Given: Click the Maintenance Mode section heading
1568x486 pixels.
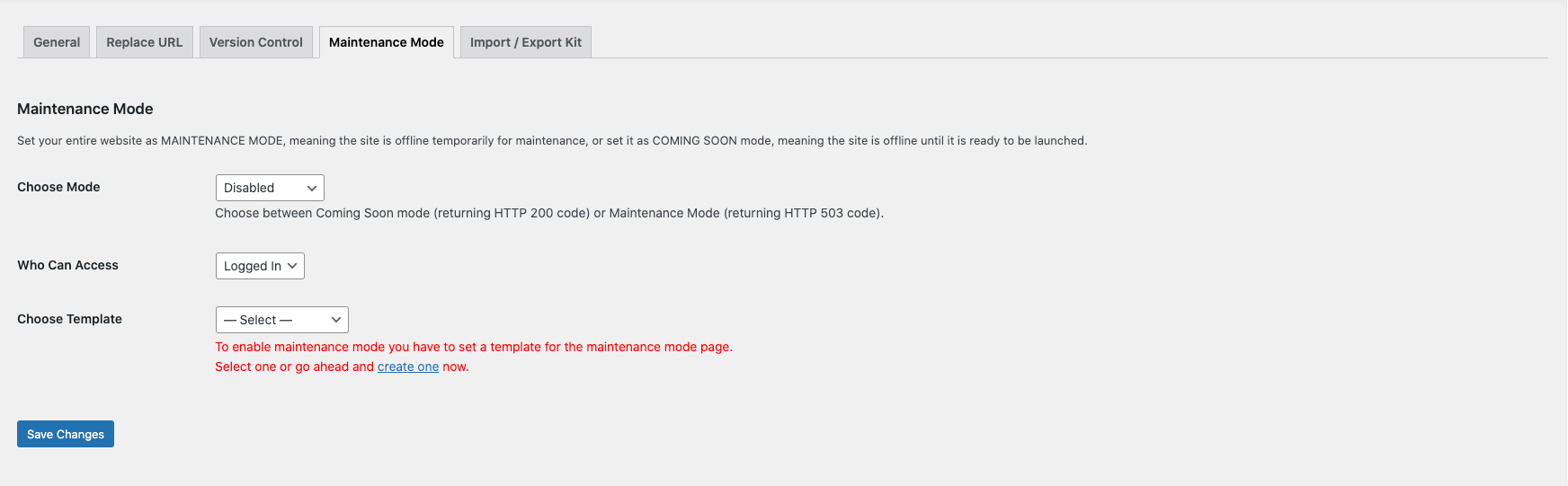Looking at the screenshot, I should [85, 109].
